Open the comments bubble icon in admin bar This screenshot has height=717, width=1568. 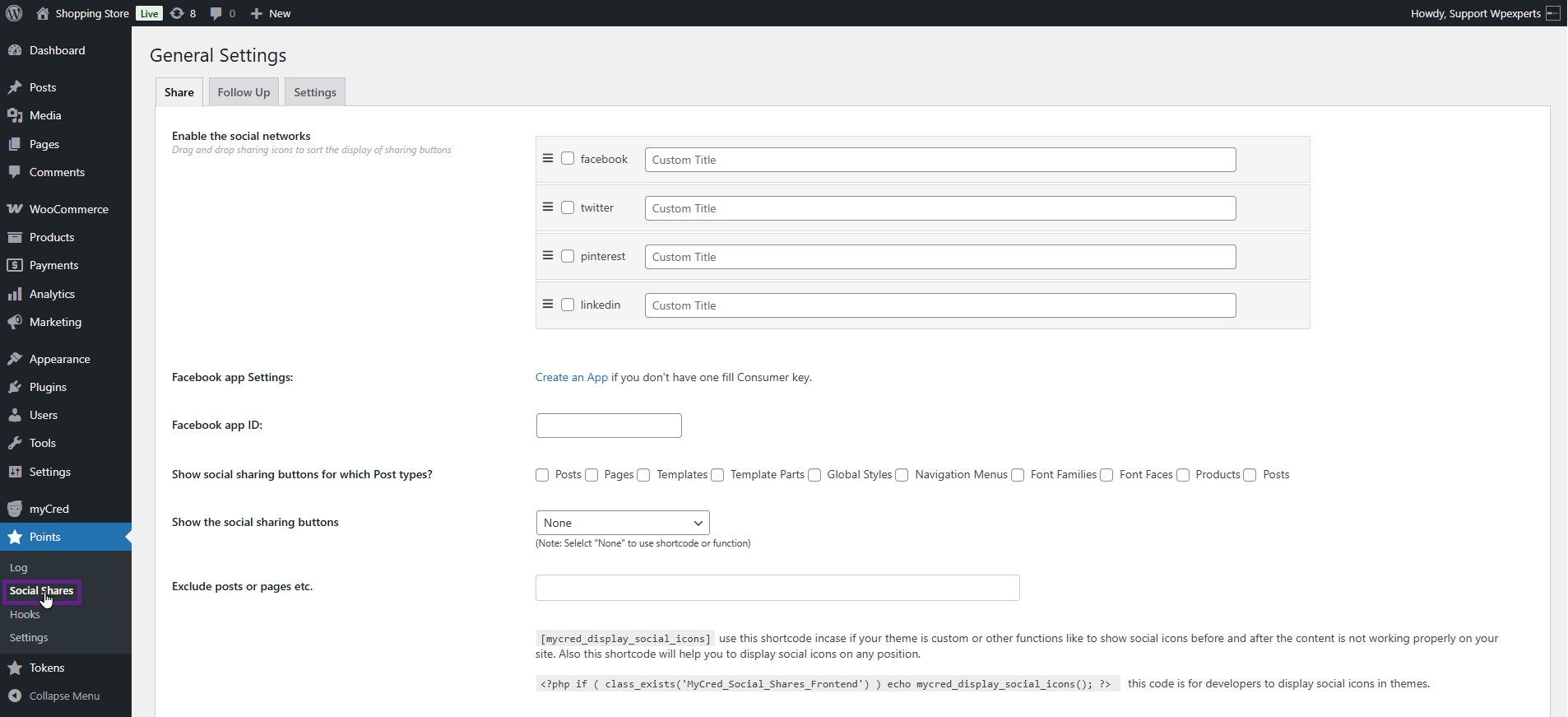pos(216,13)
